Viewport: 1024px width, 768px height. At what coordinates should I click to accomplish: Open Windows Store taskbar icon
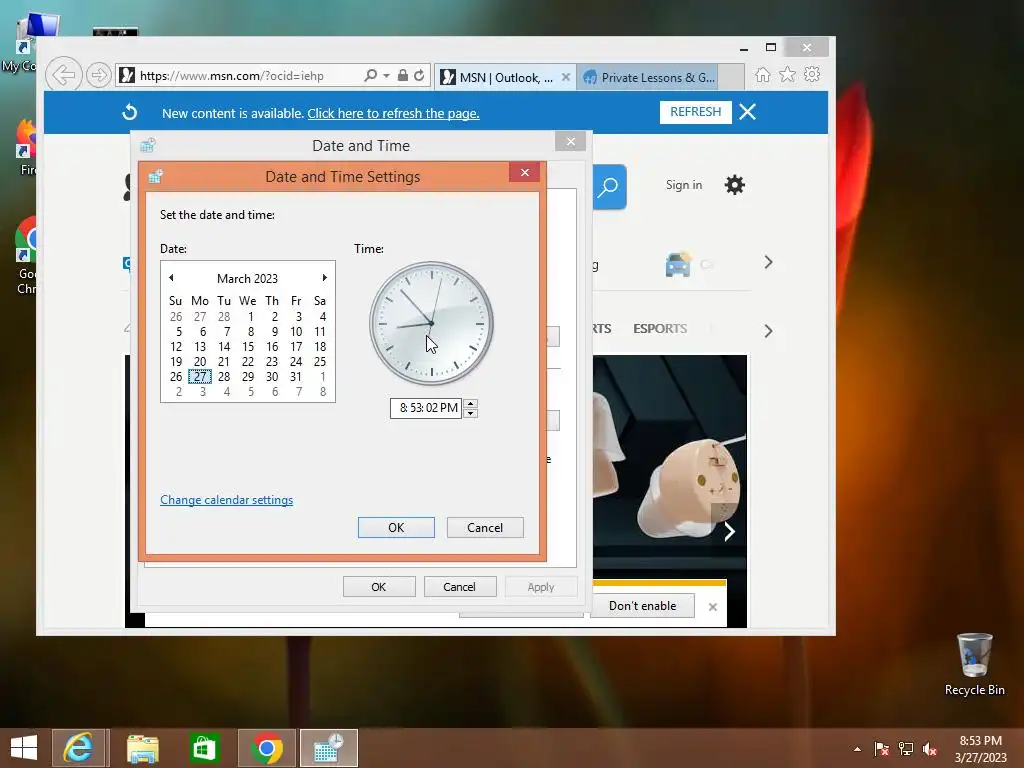pos(204,748)
